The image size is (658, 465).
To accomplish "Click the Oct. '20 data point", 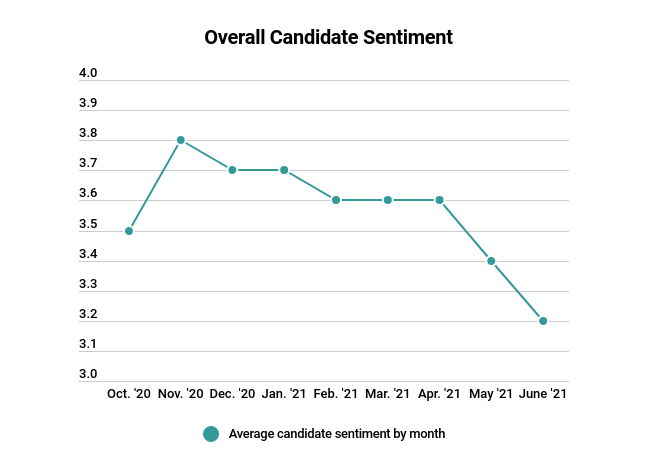I will [x=129, y=231].
